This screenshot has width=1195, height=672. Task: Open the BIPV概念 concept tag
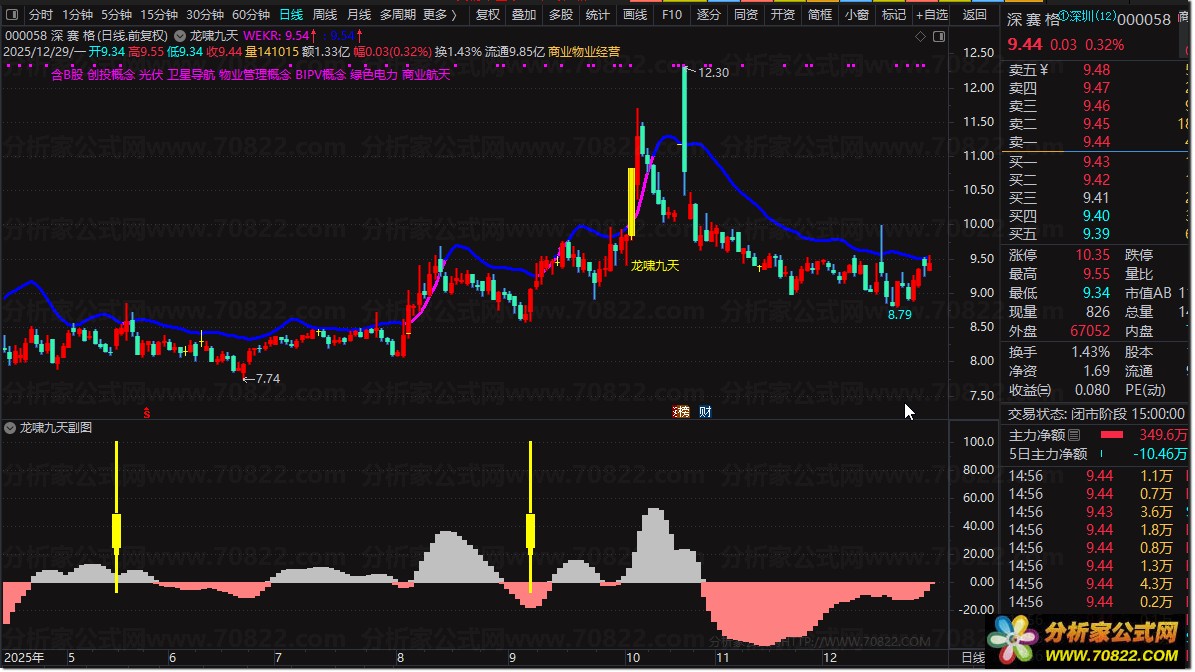tap(321, 75)
